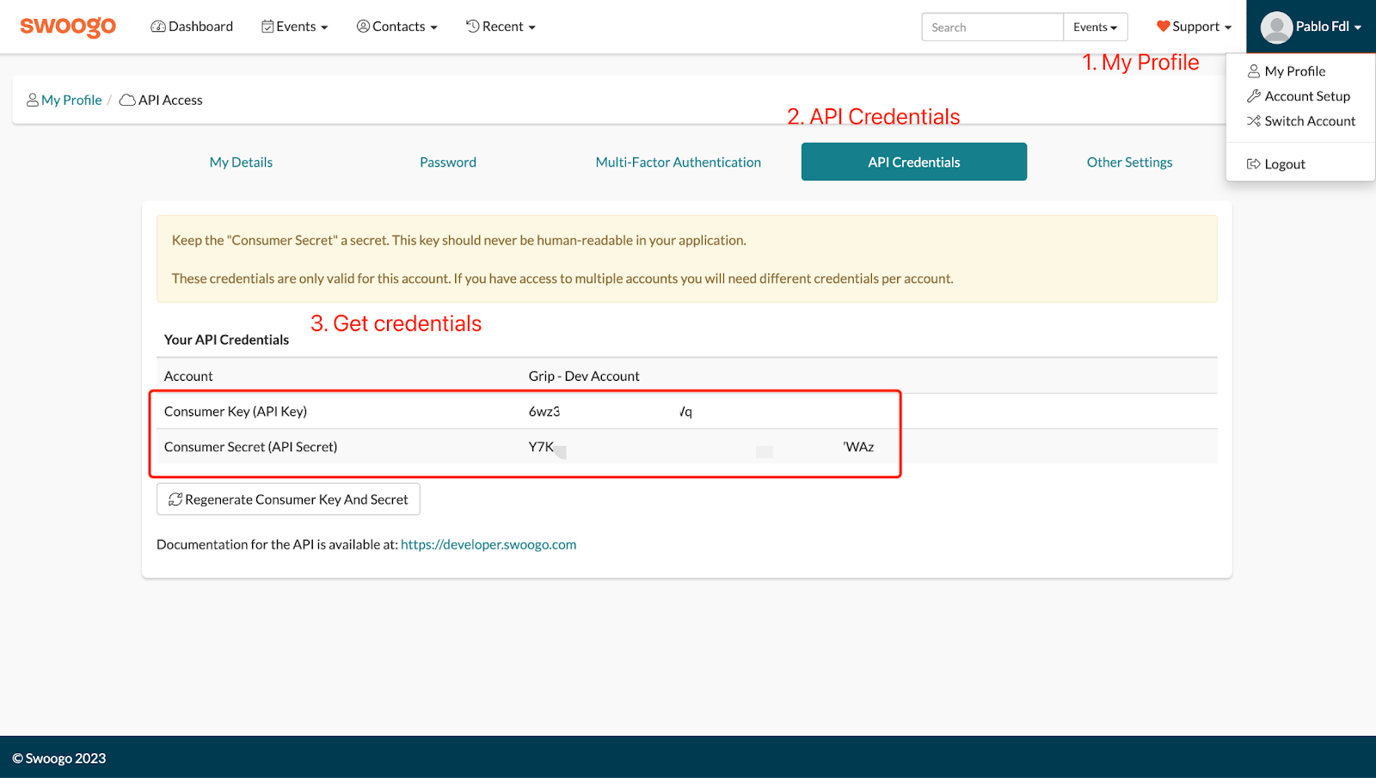Select the Password tab
This screenshot has width=1376, height=778.
point(447,161)
